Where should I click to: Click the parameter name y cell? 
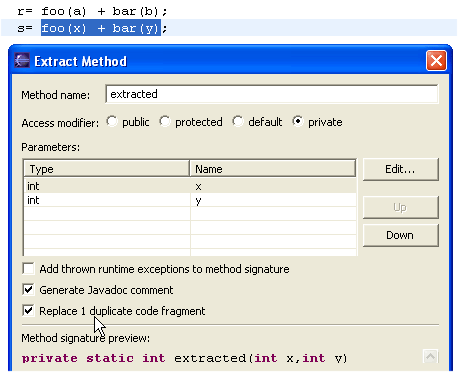[x=273, y=200]
